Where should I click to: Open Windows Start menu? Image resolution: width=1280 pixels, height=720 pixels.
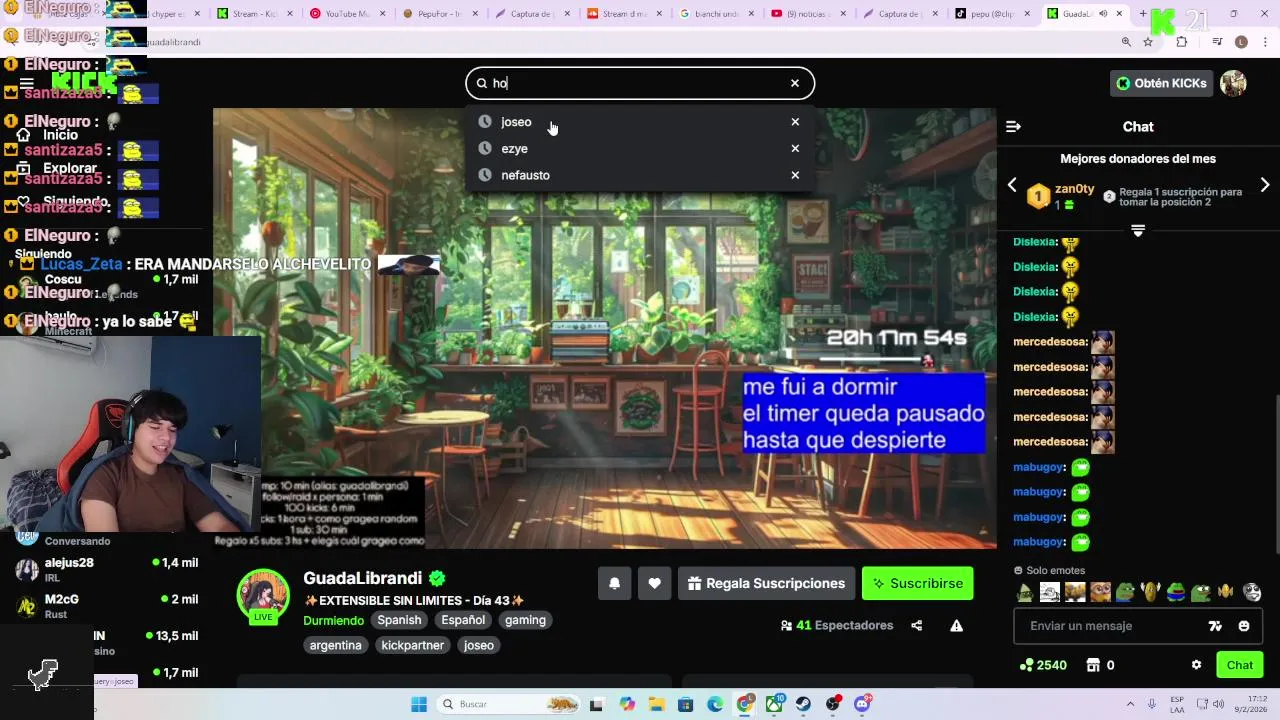tap(419, 704)
